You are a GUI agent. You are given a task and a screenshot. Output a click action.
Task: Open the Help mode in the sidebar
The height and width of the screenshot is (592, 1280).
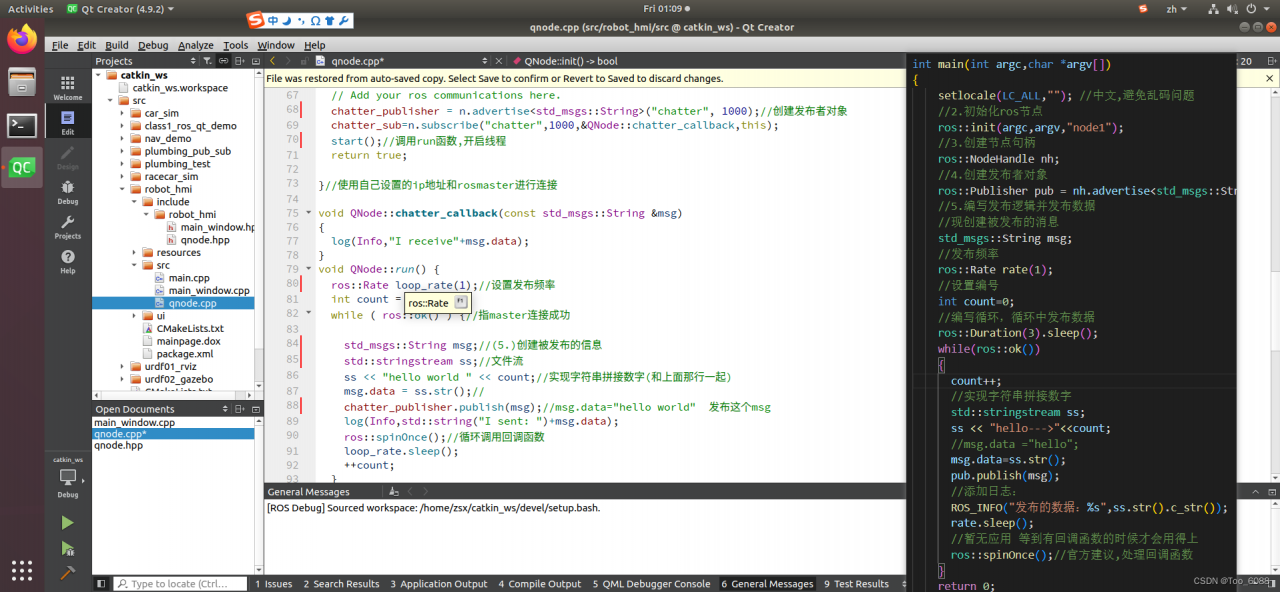click(67, 262)
